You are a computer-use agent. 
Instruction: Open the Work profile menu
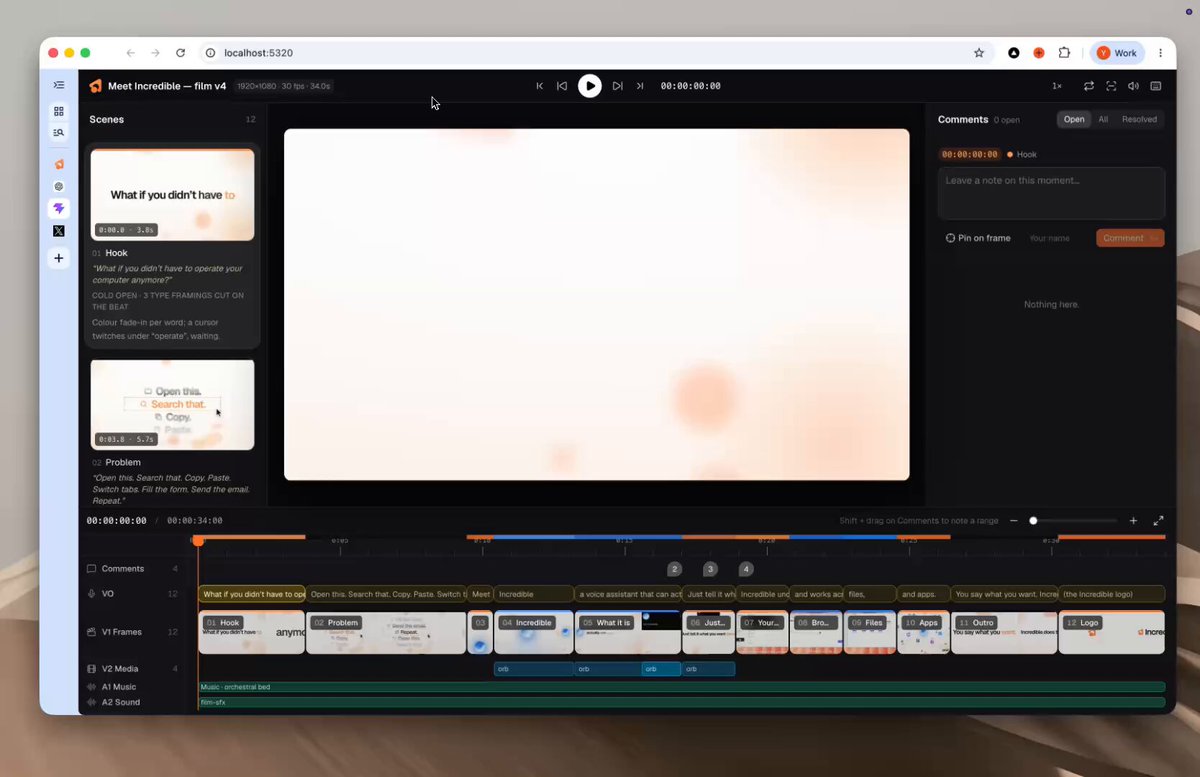tap(1117, 53)
